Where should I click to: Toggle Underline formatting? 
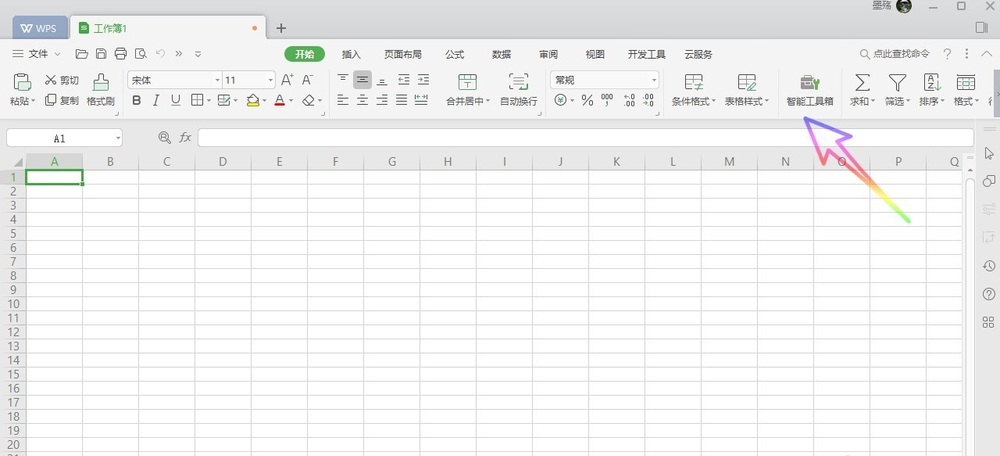175,100
